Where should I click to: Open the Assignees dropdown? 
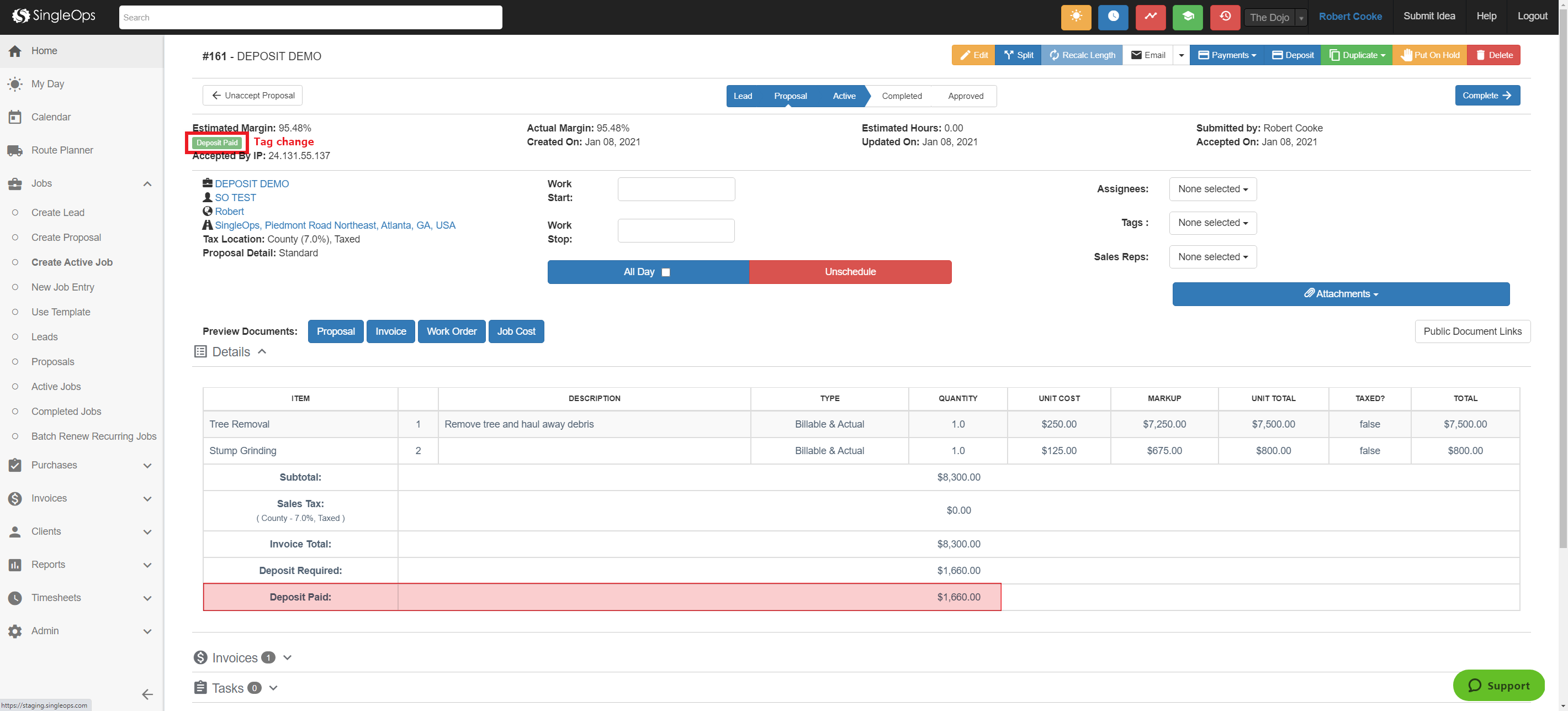point(1212,189)
